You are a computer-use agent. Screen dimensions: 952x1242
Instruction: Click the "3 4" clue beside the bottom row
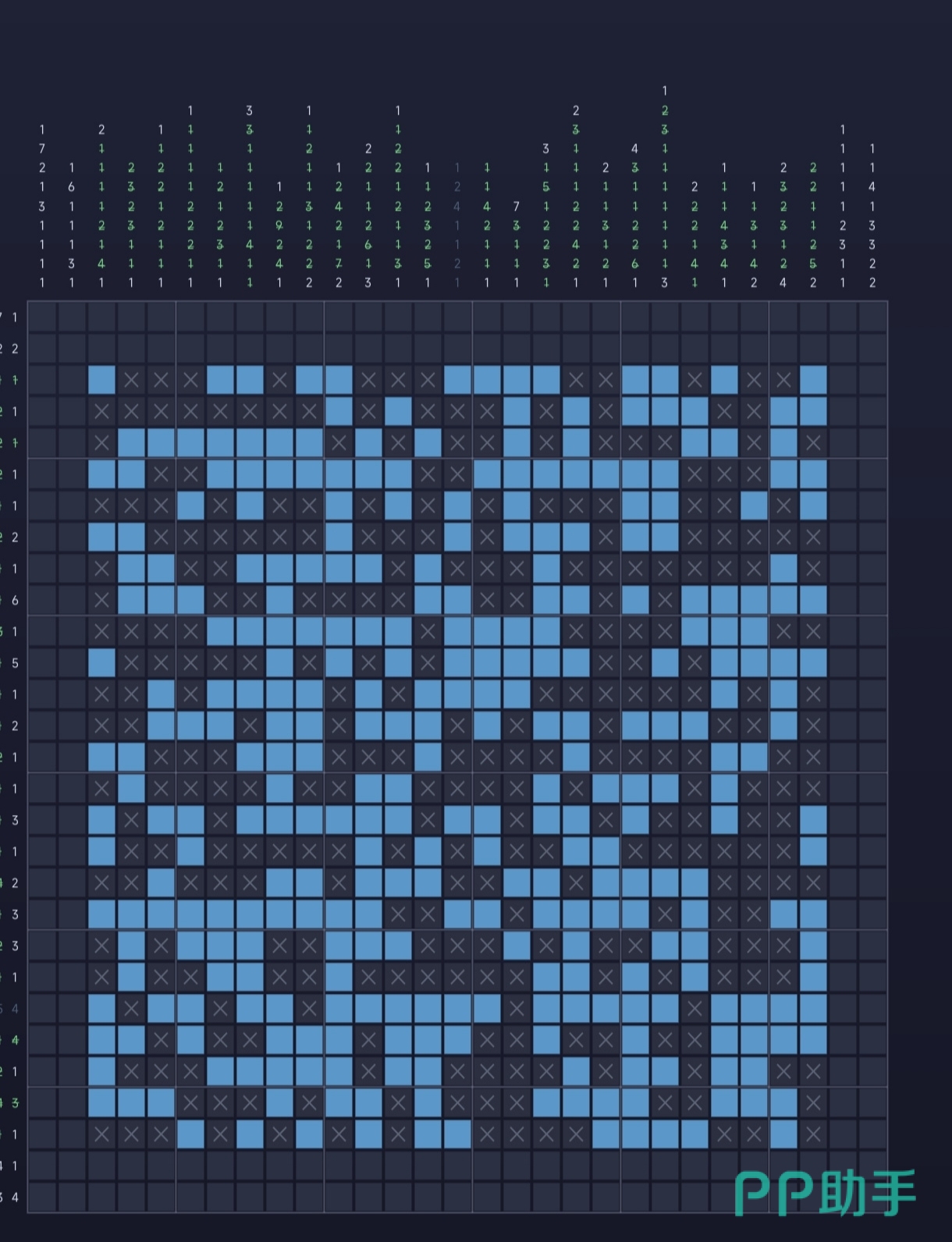9,1197
